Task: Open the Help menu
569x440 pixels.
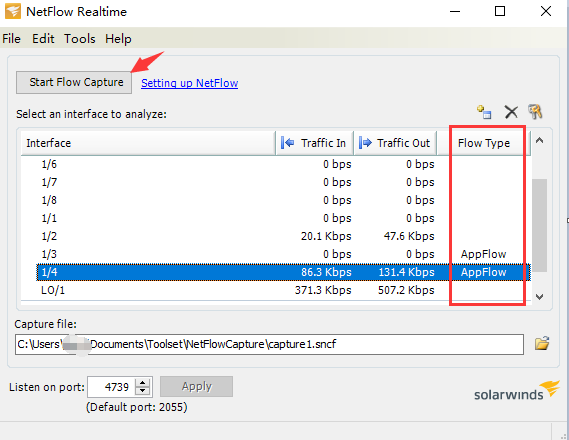Action: tap(118, 38)
